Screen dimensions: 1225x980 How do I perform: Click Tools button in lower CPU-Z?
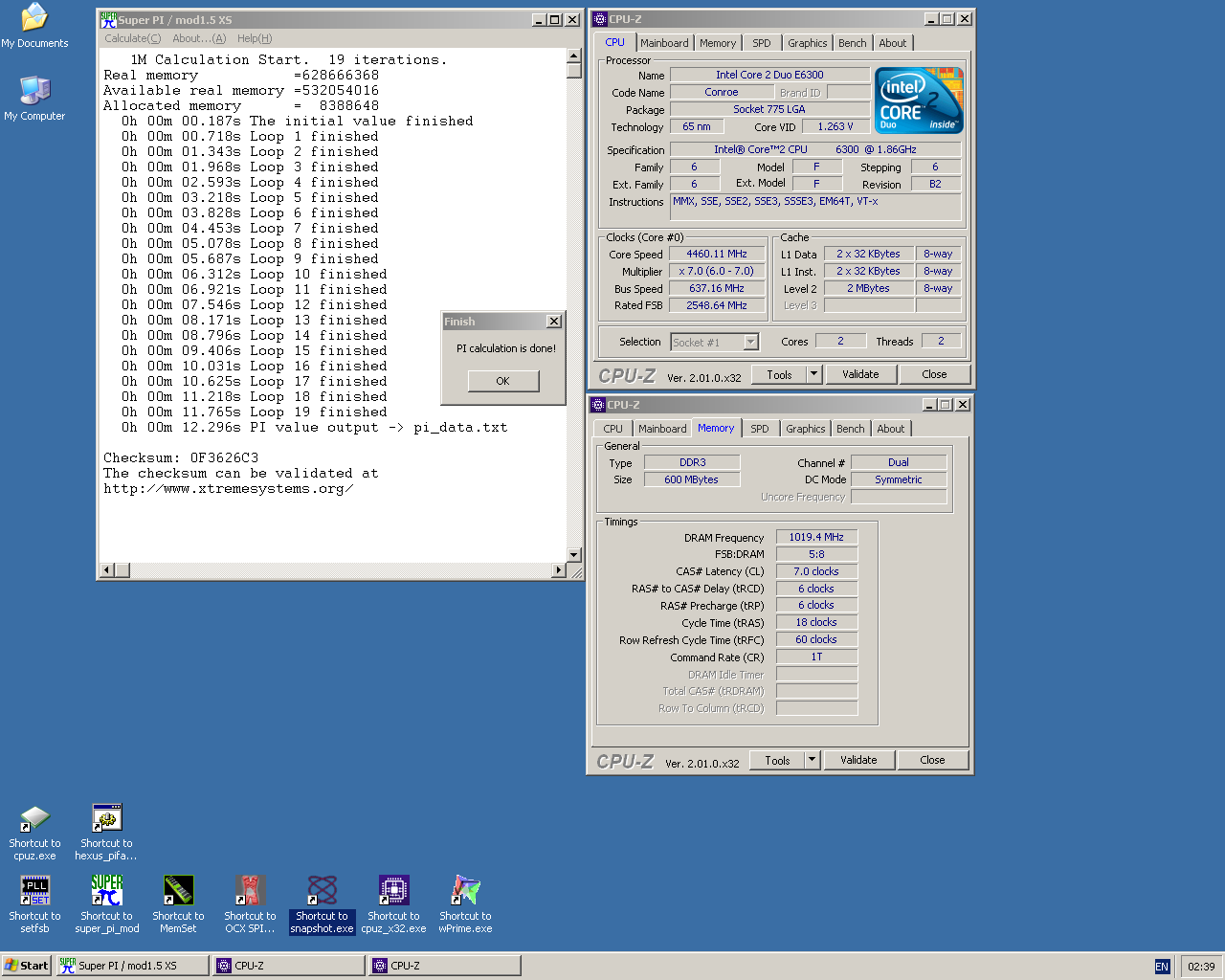(x=777, y=760)
